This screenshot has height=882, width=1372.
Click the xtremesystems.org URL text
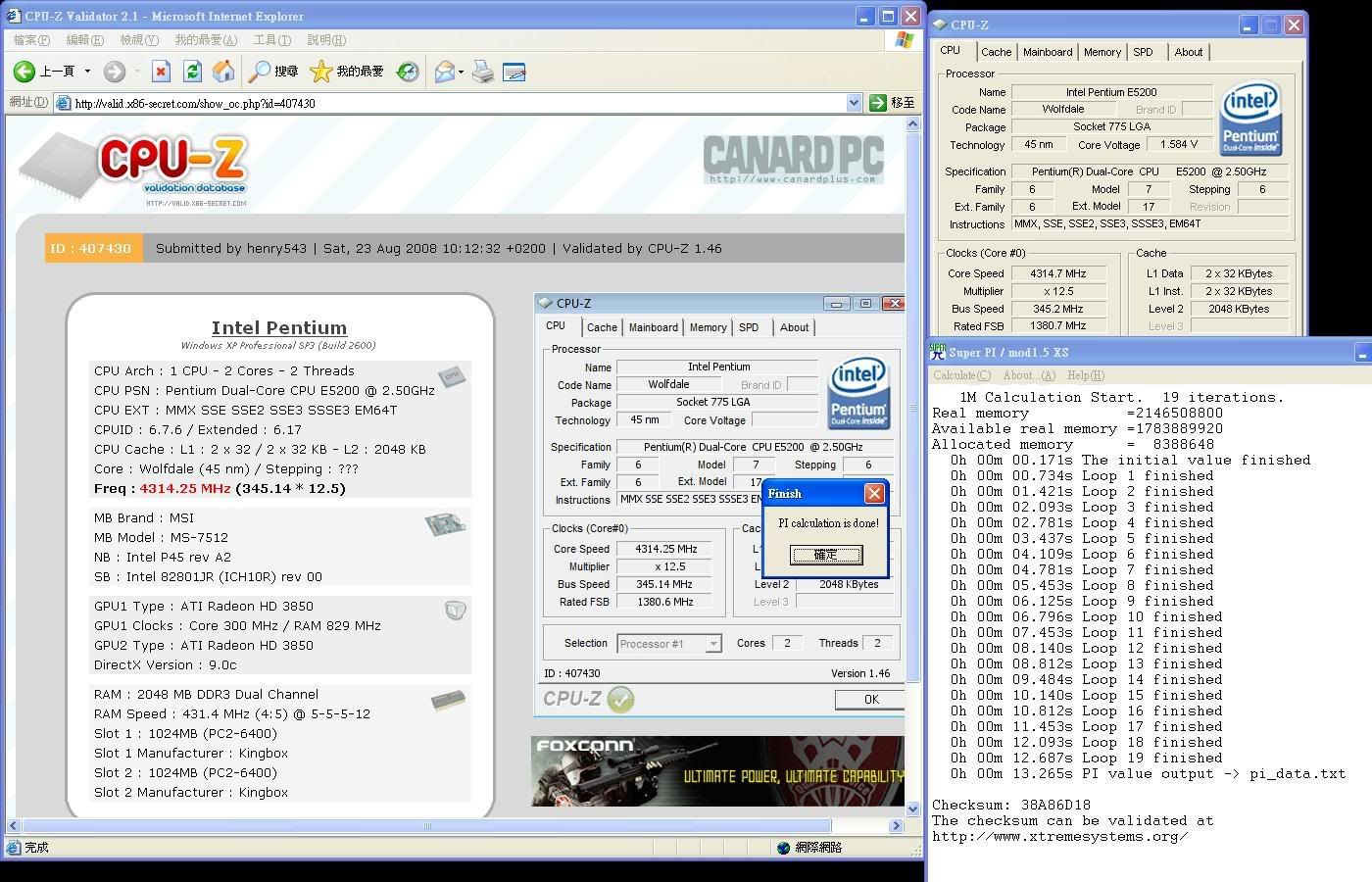coord(1059,836)
